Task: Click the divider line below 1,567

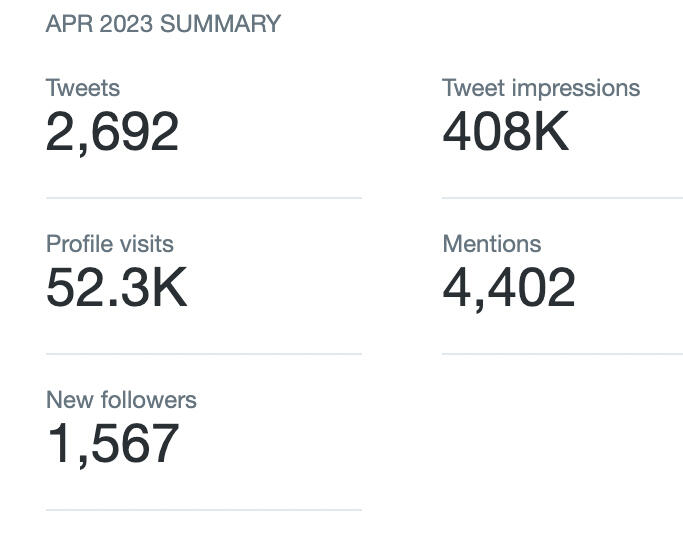Action: (203, 510)
